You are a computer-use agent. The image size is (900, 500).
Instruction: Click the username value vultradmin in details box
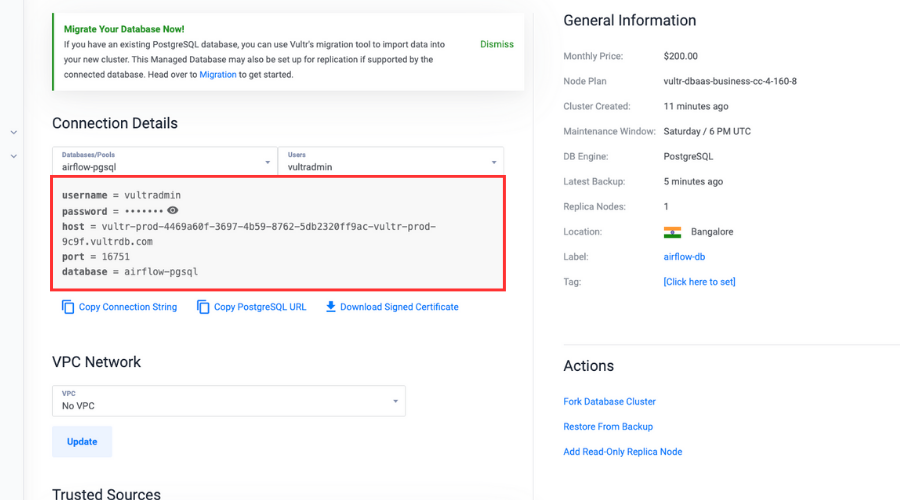click(152, 195)
